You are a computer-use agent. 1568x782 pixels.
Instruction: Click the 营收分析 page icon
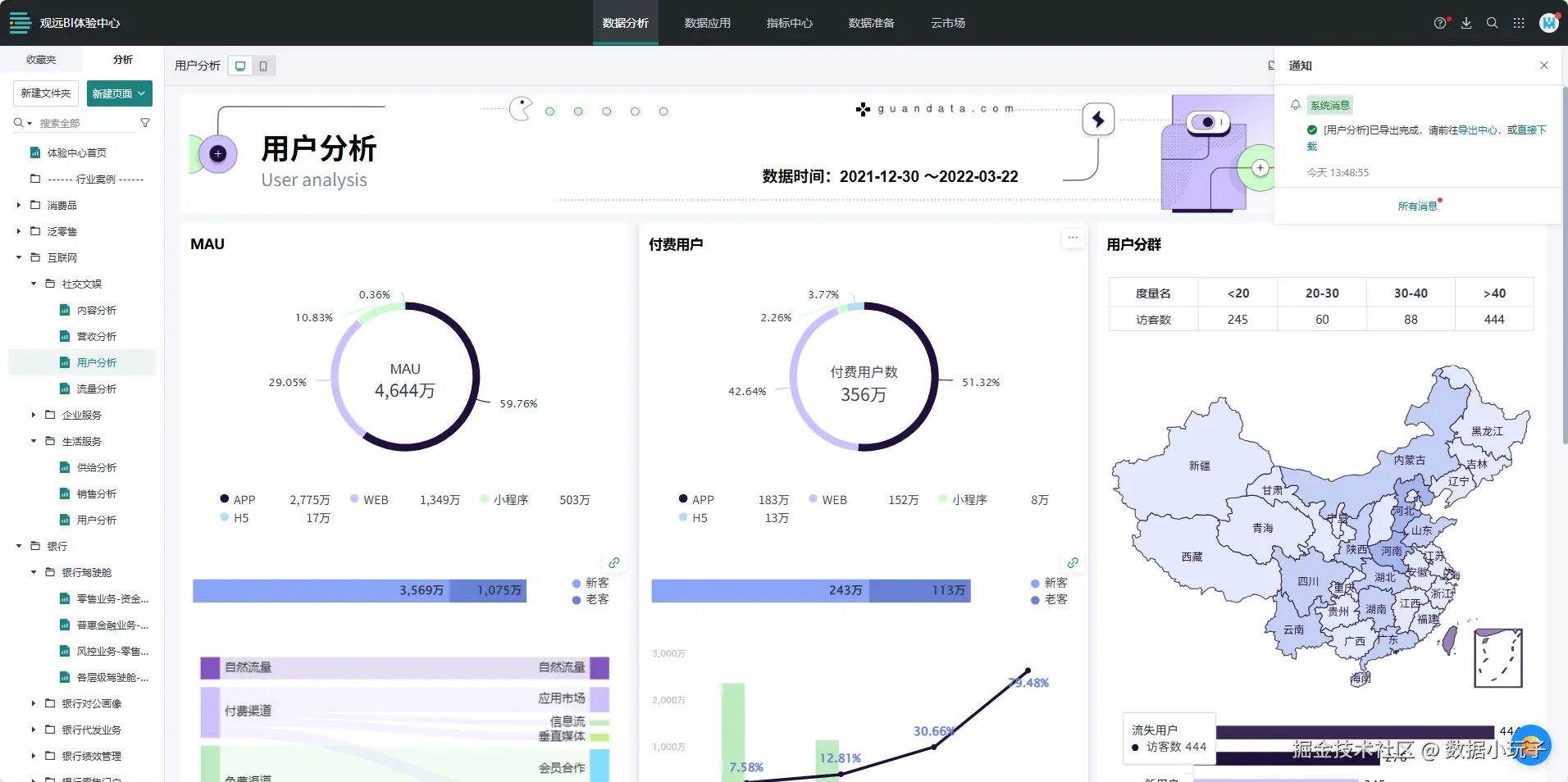pyautogui.click(x=65, y=336)
